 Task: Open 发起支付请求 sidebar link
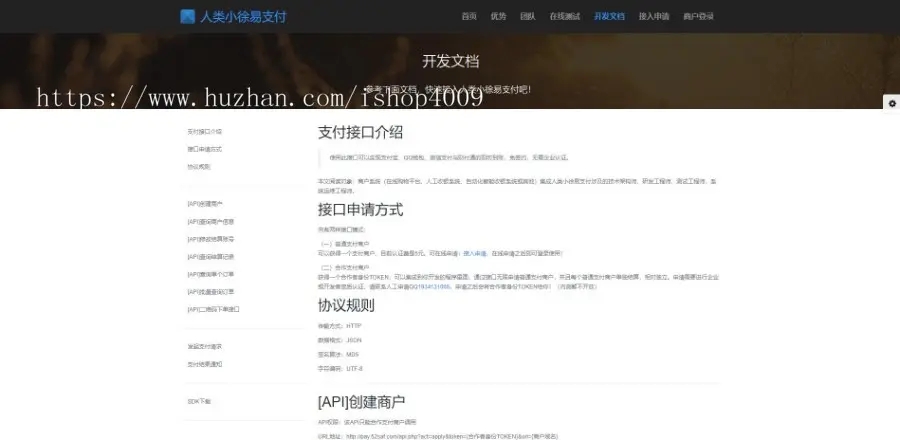tap(204, 346)
